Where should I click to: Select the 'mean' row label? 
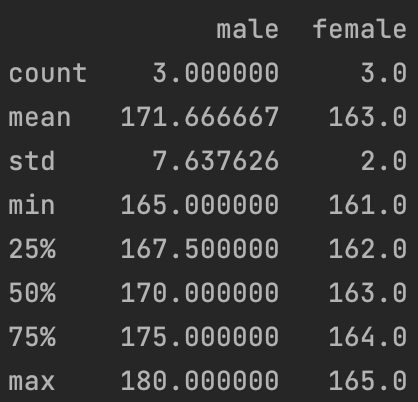(x=40, y=117)
